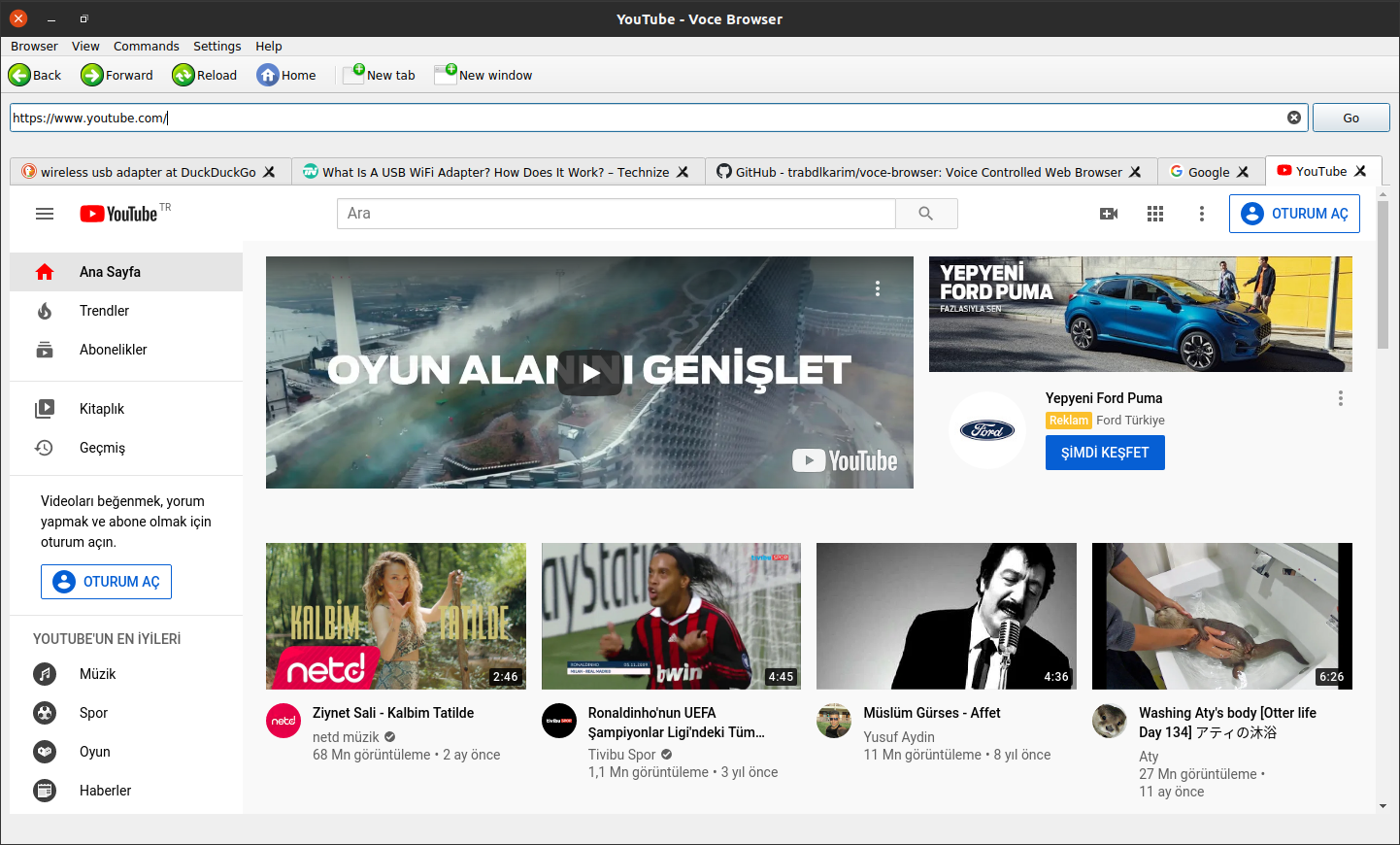Close the Technize tab

(x=683, y=172)
